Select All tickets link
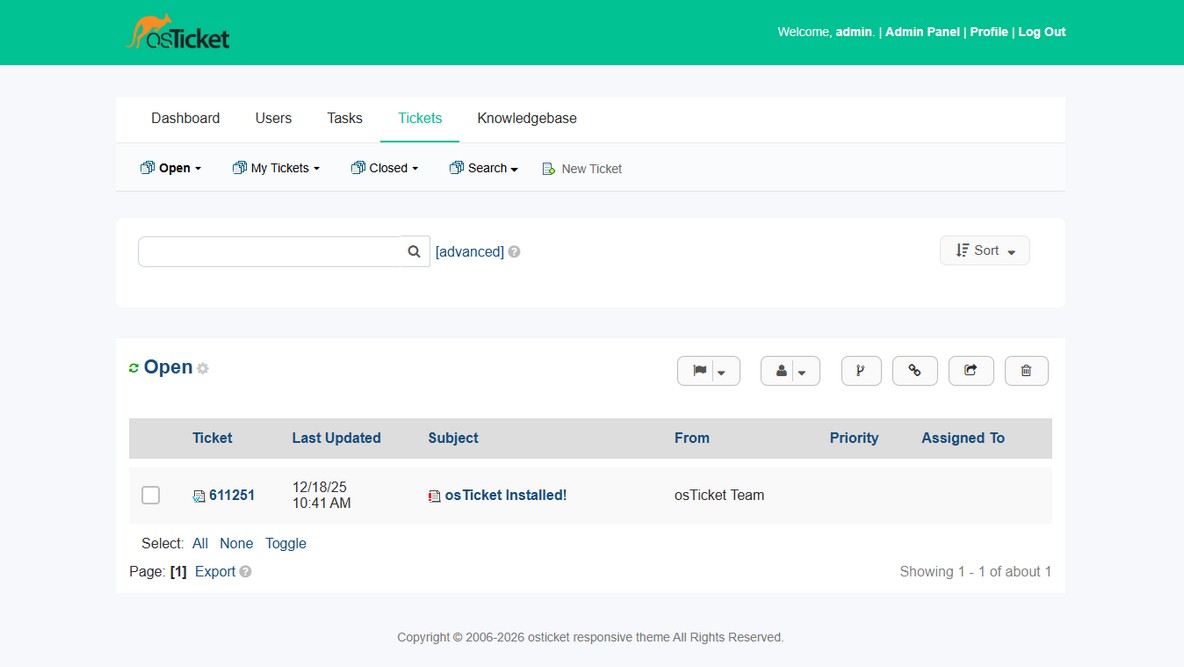 (x=200, y=544)
